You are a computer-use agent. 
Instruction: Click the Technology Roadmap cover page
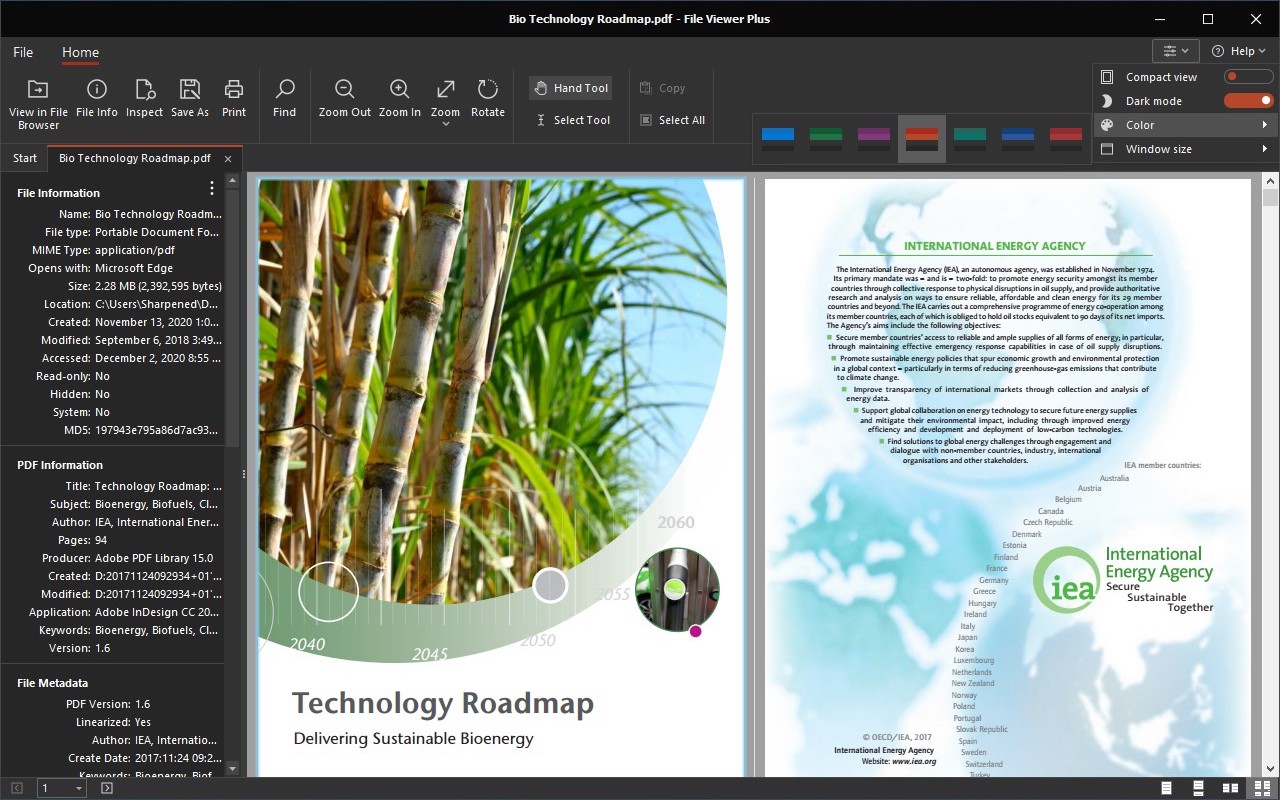(501, 477)
